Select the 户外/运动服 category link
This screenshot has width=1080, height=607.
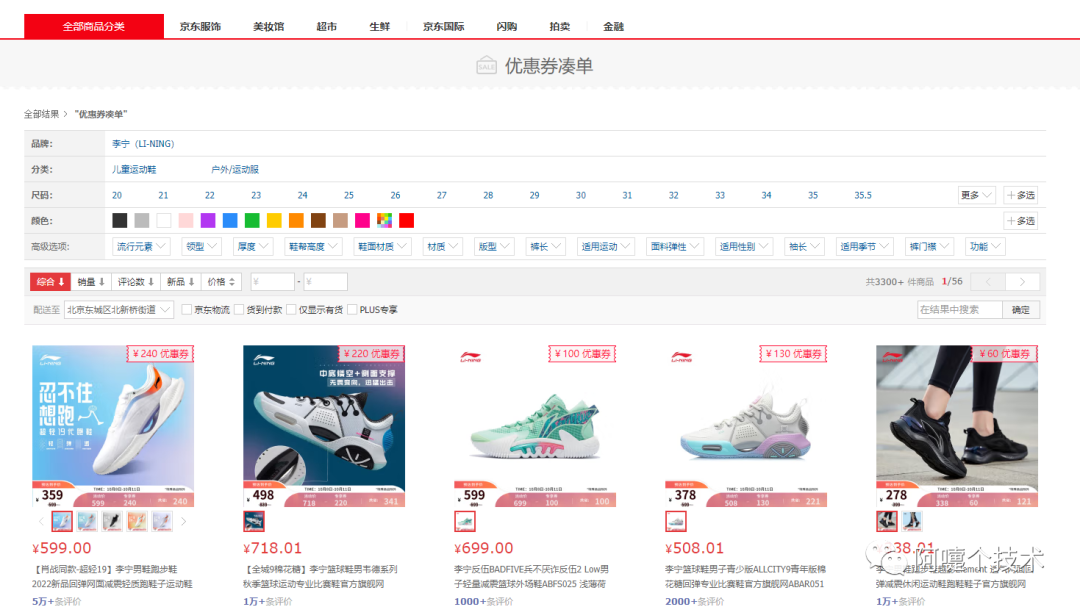[234, 169]
